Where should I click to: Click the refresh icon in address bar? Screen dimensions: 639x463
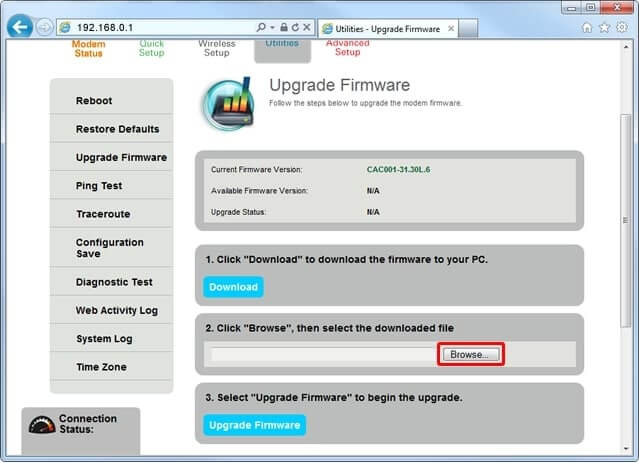pyautogui.click(x=295, y=27)
